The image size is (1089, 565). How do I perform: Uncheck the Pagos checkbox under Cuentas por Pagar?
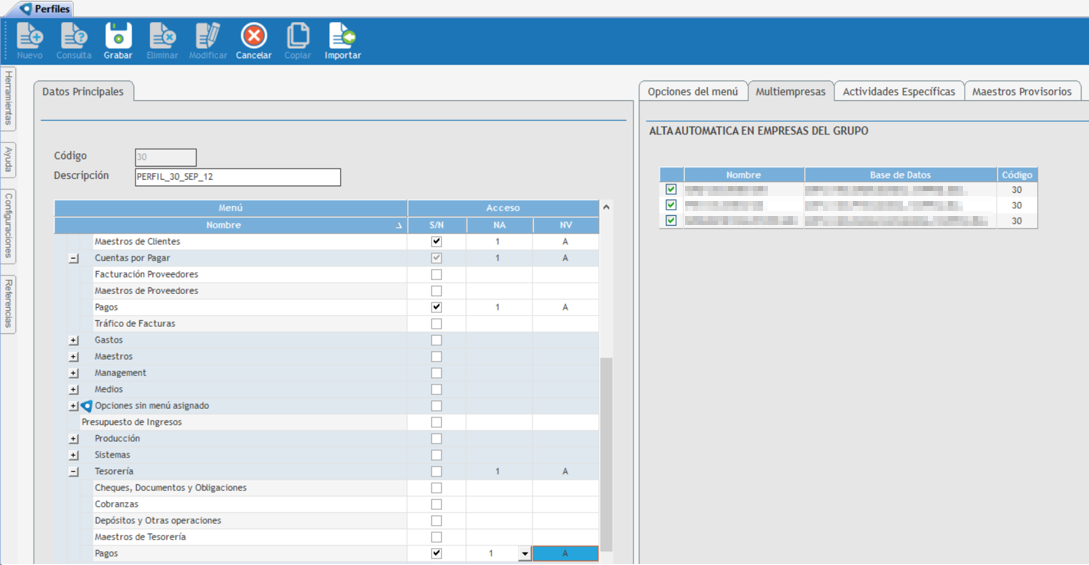click(x=436, y=307)
